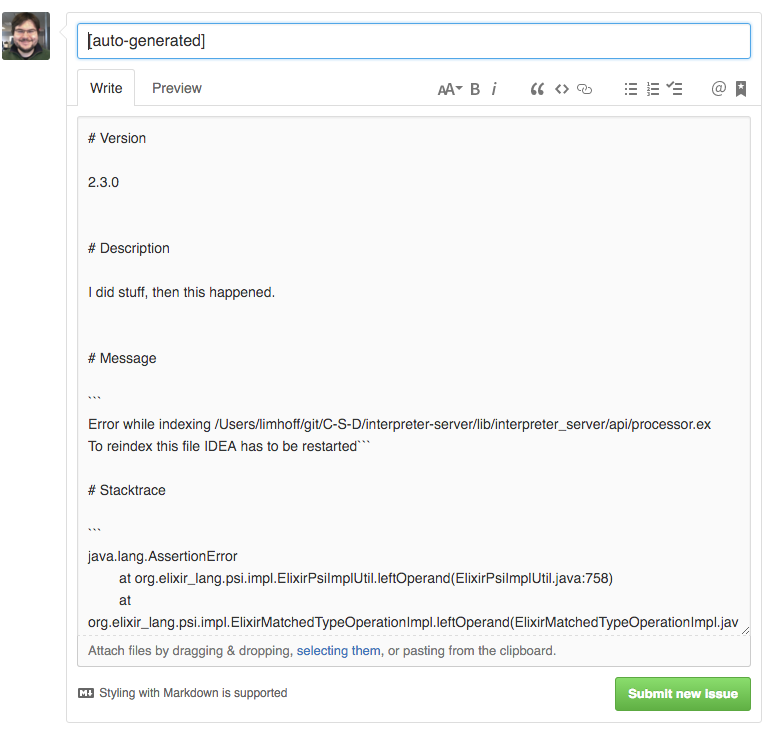Open the 'selecting them' file link
Viewport: 773px width, 738px height.
pyautogui.click(x=338, y=651)
